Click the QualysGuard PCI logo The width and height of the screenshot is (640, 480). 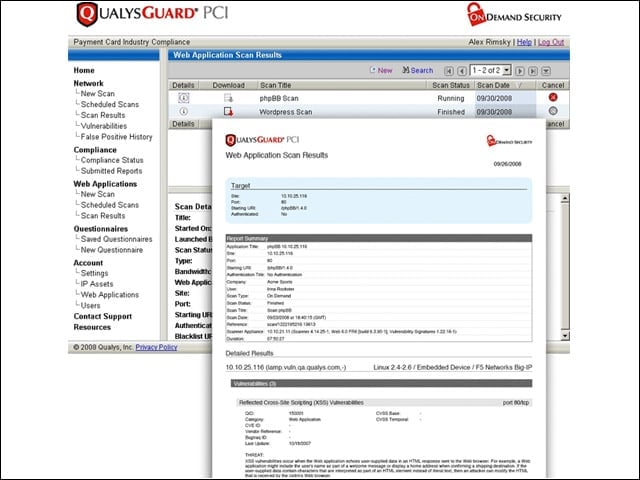point(151,14)
